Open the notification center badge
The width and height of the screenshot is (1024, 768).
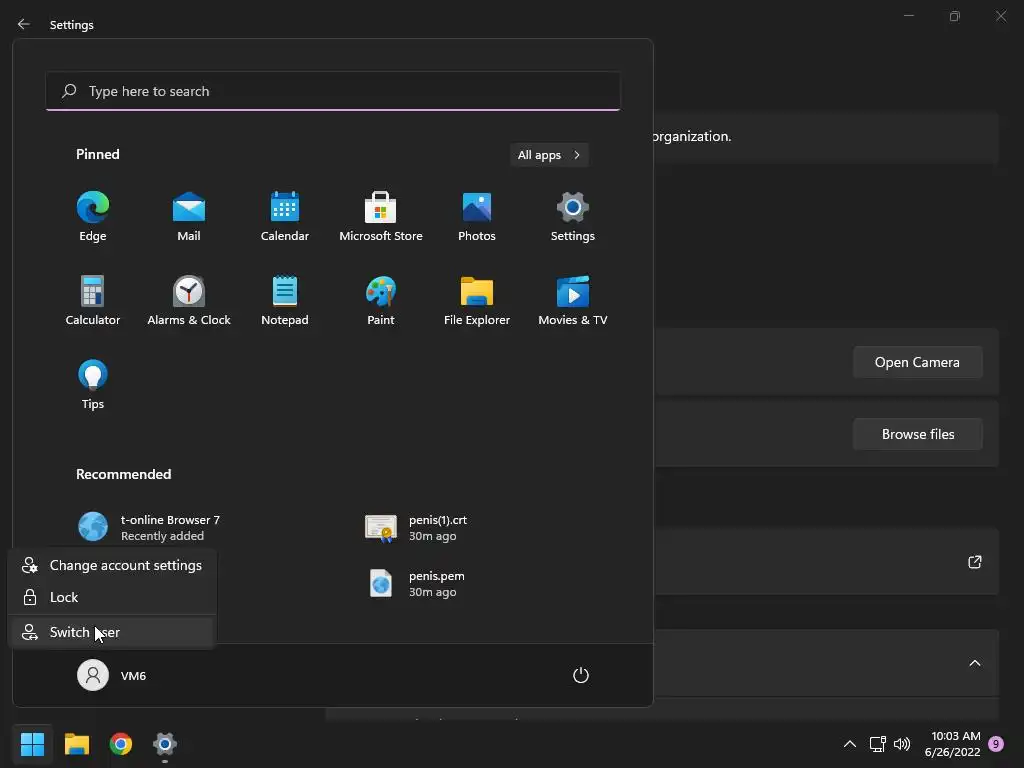[x=996, y=744]
